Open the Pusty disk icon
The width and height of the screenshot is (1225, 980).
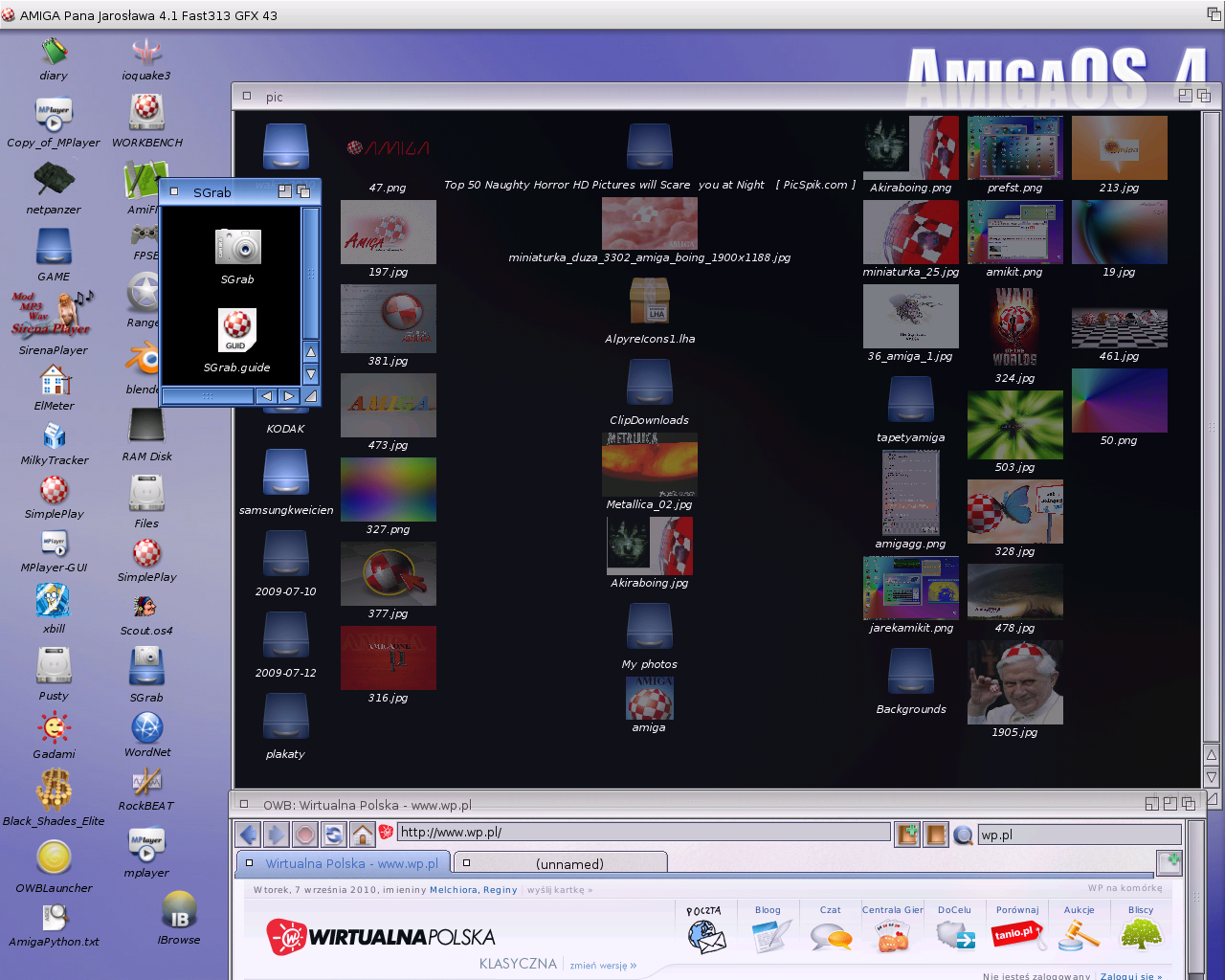point(54,666)
